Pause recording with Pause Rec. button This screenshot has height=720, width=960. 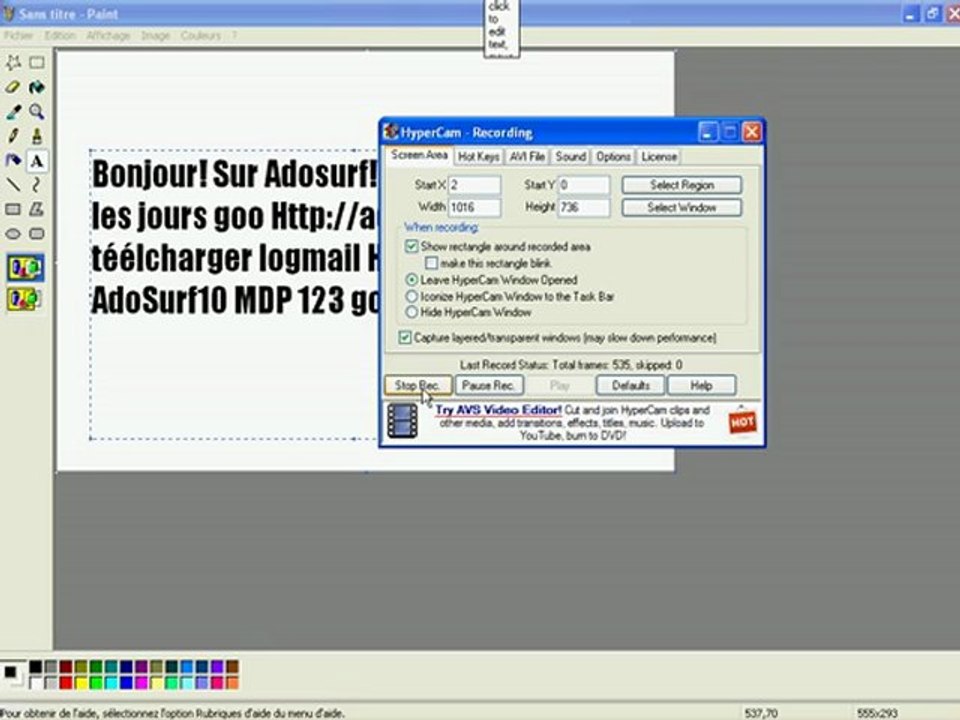pos(489,385)
